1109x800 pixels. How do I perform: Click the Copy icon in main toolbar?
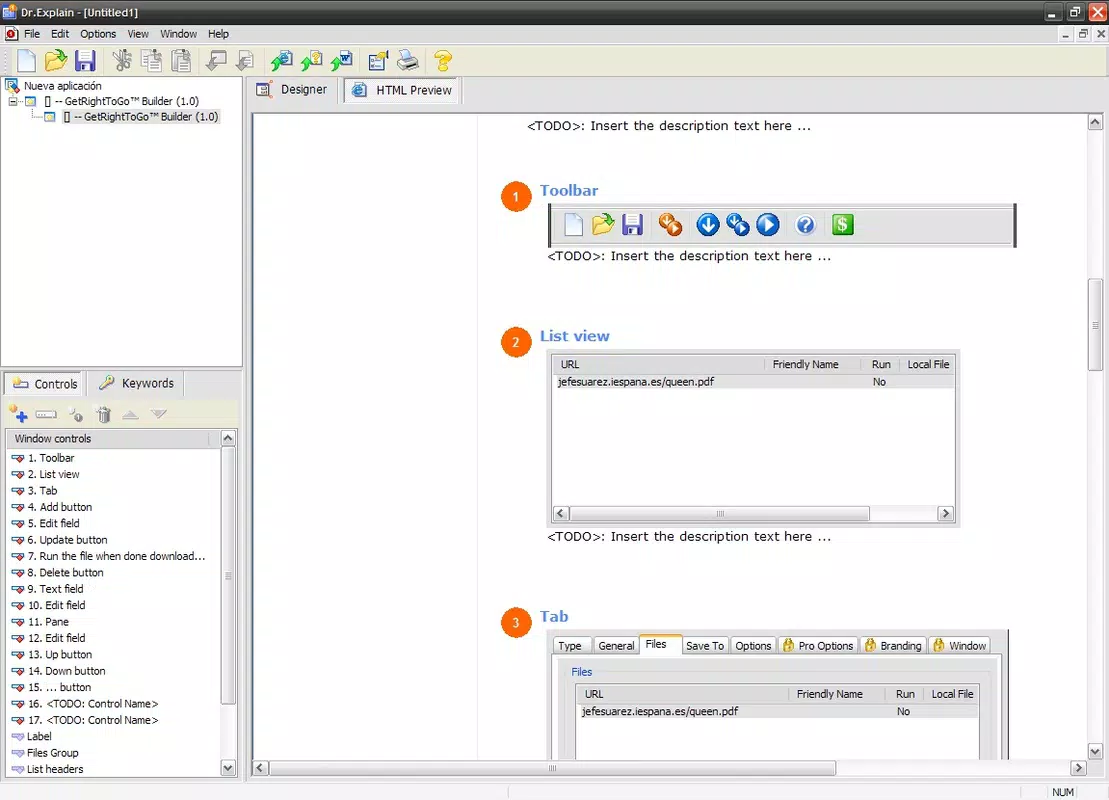click(x=151, y=61)
